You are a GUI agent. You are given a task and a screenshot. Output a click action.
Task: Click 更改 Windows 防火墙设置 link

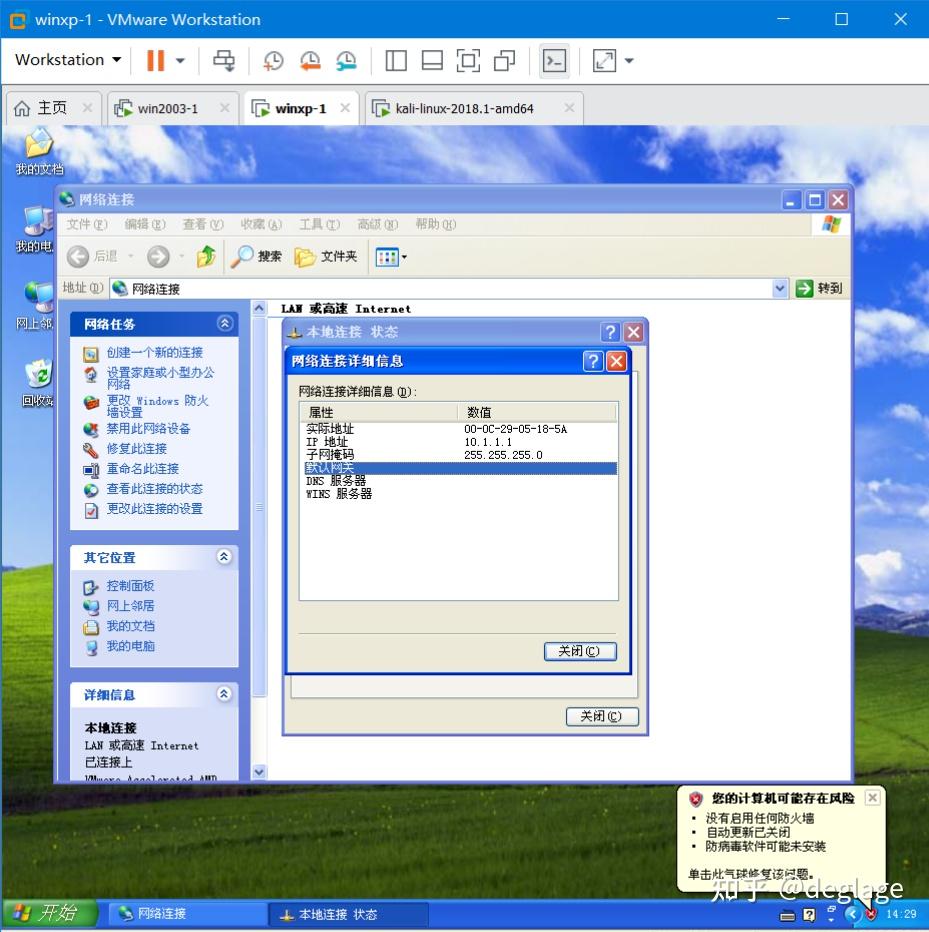(158, 406)
